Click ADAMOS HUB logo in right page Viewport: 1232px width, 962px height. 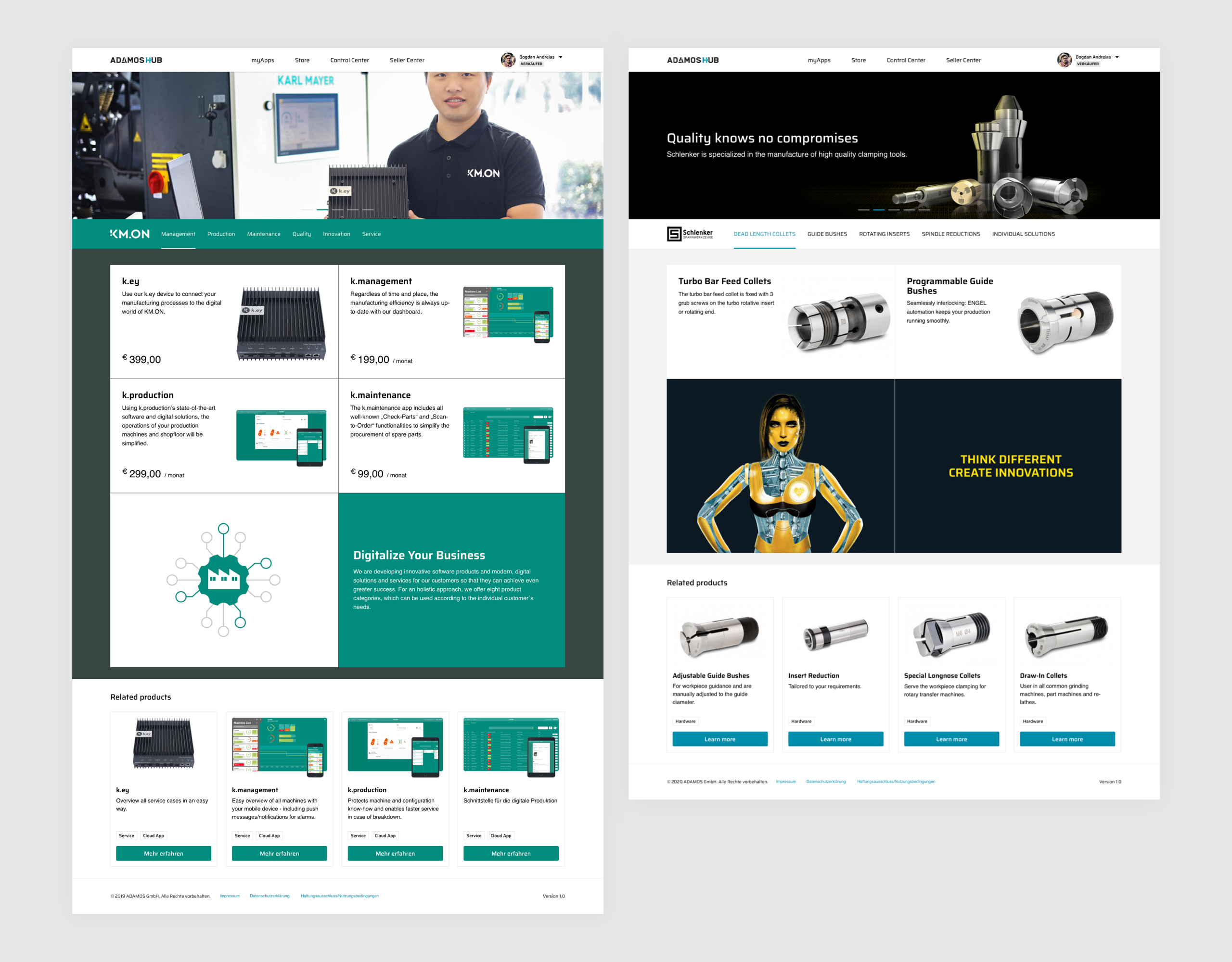693,60
